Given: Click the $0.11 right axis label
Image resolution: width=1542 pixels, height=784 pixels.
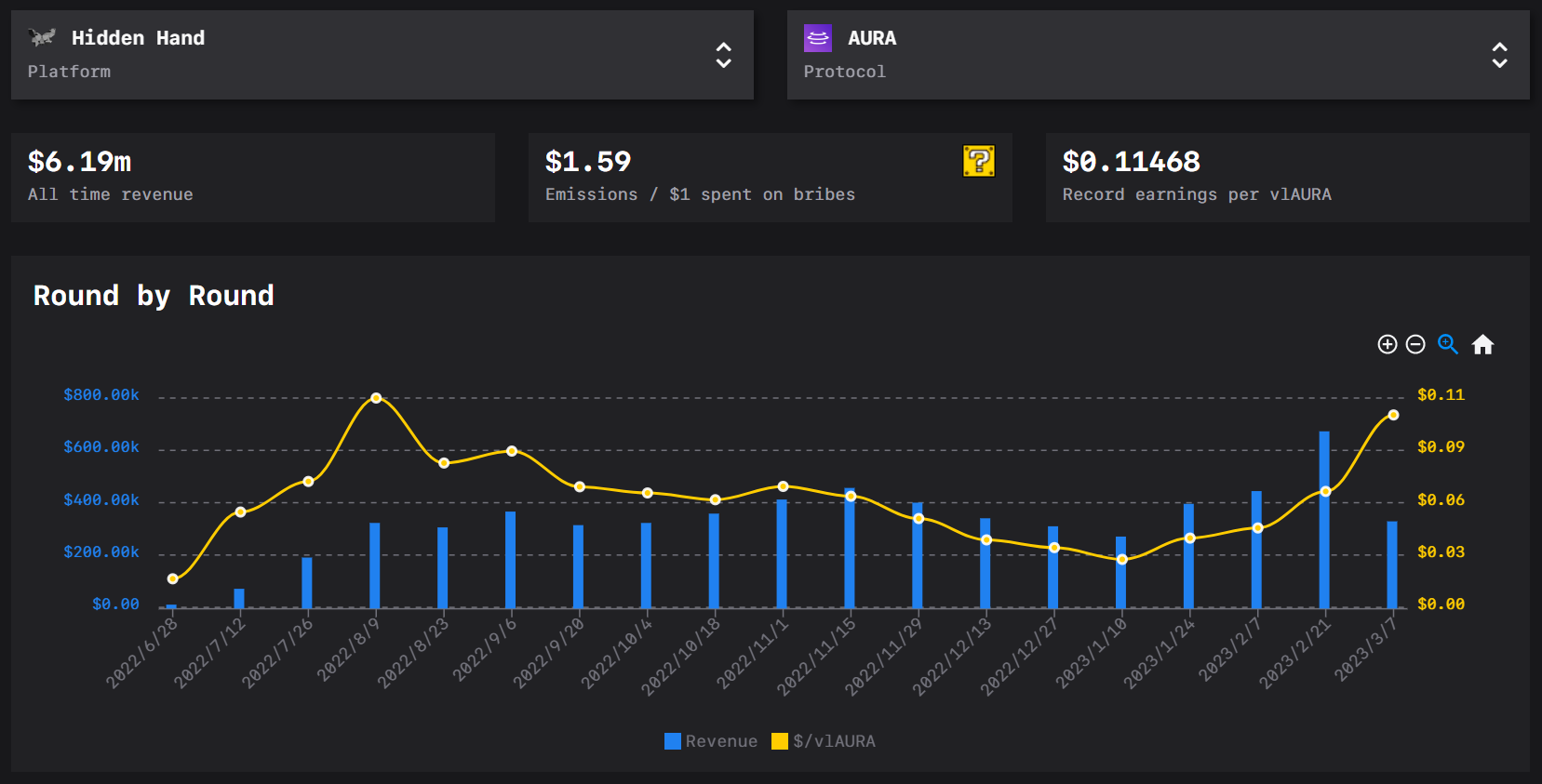Looking at the screenshot, I should point(1441,395).
